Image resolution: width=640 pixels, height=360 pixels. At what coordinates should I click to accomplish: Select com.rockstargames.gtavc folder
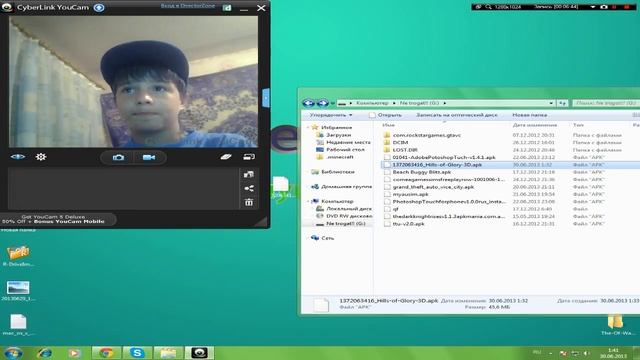point(427,135)
